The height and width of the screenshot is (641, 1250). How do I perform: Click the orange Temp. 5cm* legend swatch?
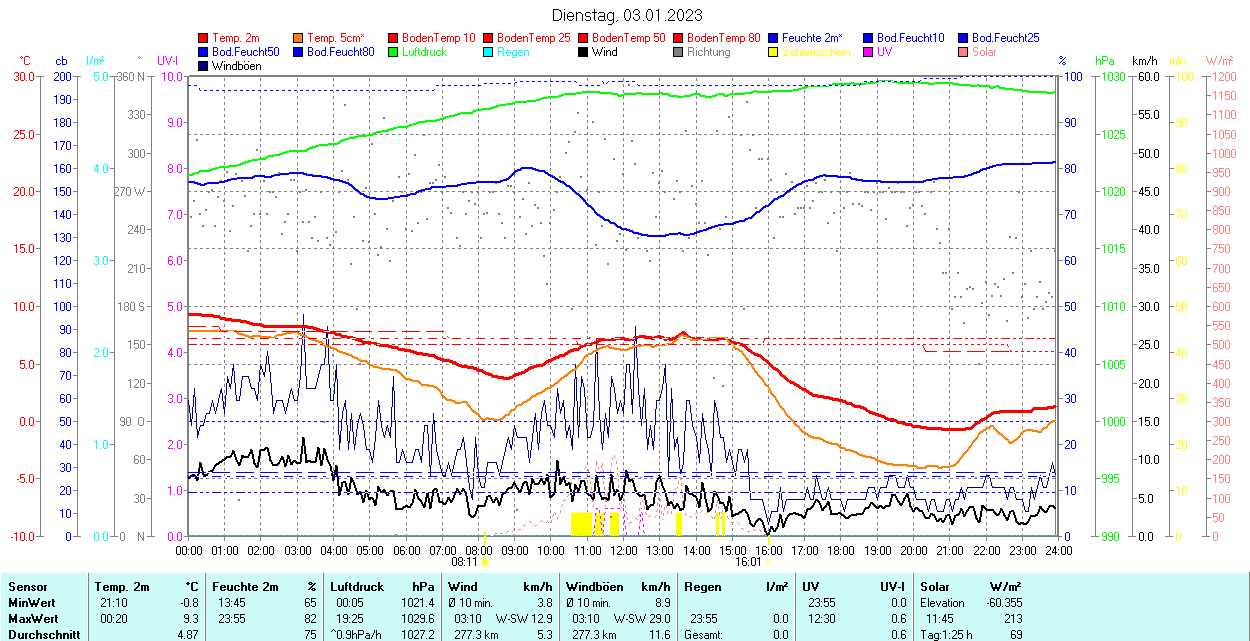(x=298, y=38)
